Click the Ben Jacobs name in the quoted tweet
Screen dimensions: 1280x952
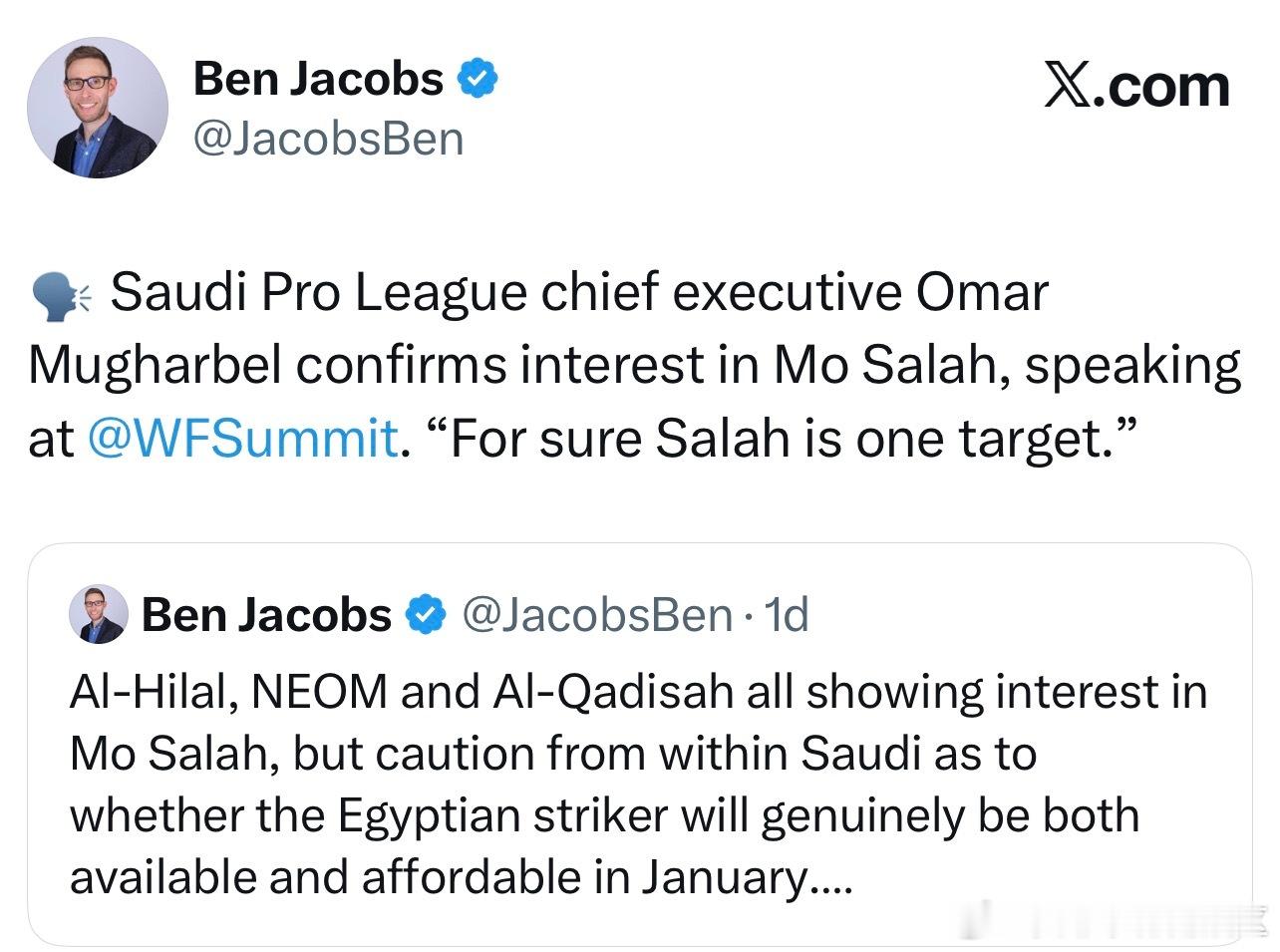pos(266,615)
